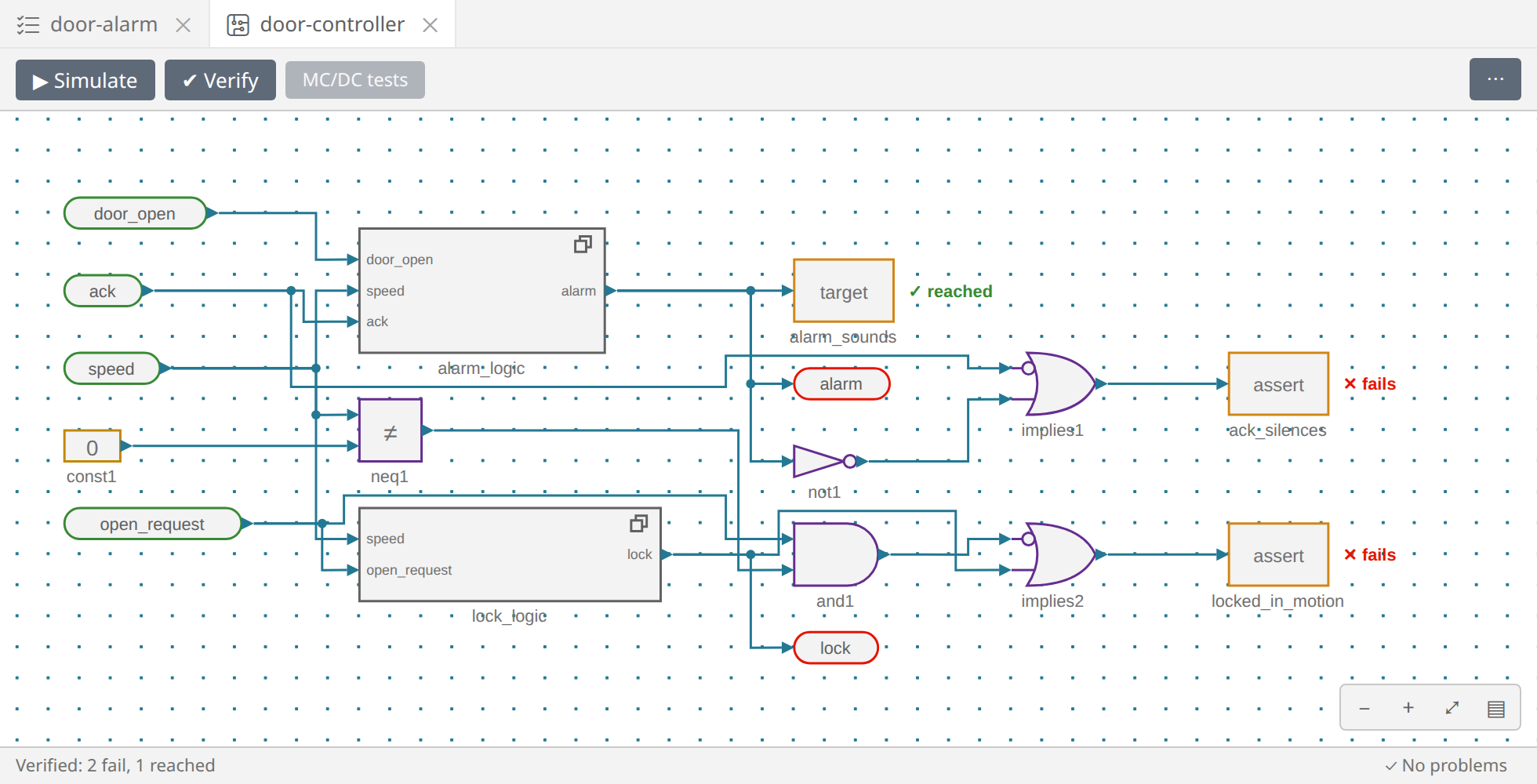Screen dimensions: 1537x784
Task: Click the 'fails' status beside ack_silences assert
Action: 1370,383
